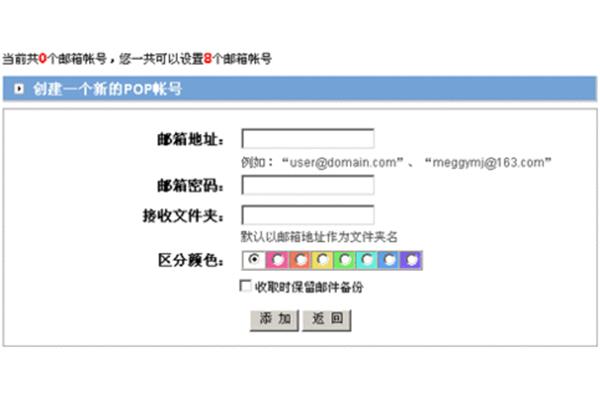The image size is (600, 400).
Task: Select the blue color radio button
Action: (x=389, y=260)
